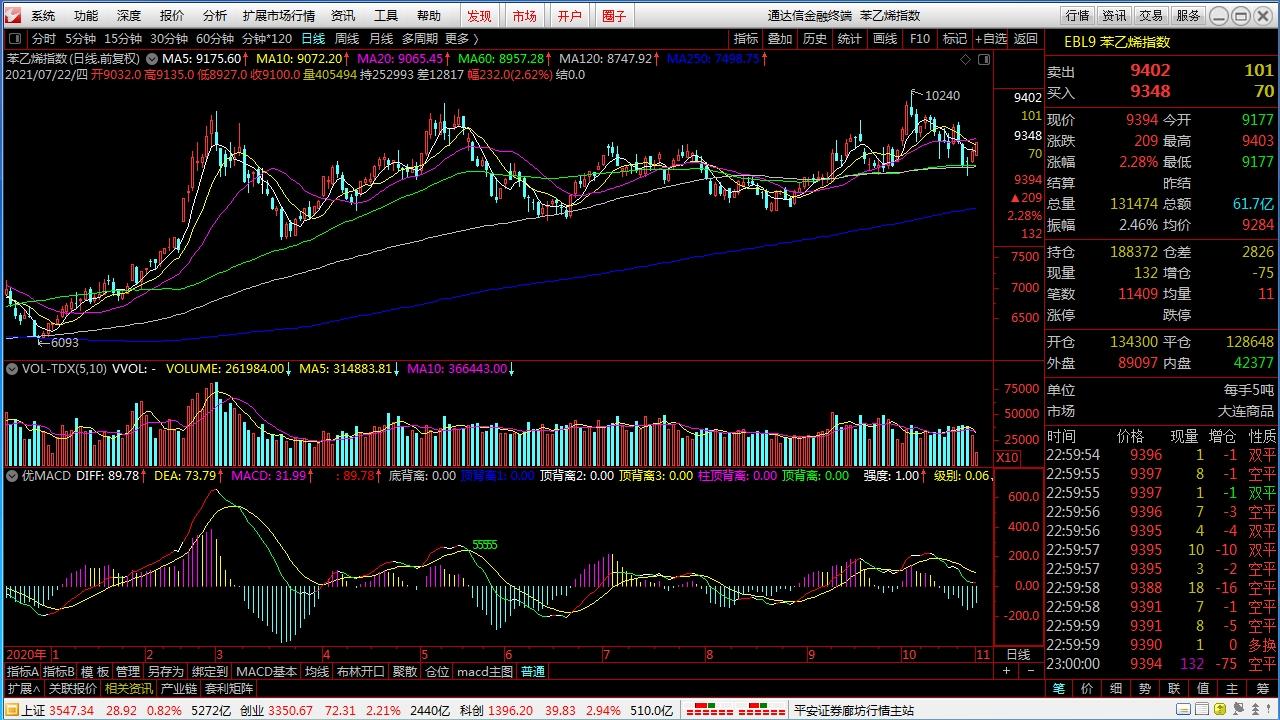Viewport: 1280px width, 720px height.
Task: Click the 10240 high price label
Action: [942, 96]
